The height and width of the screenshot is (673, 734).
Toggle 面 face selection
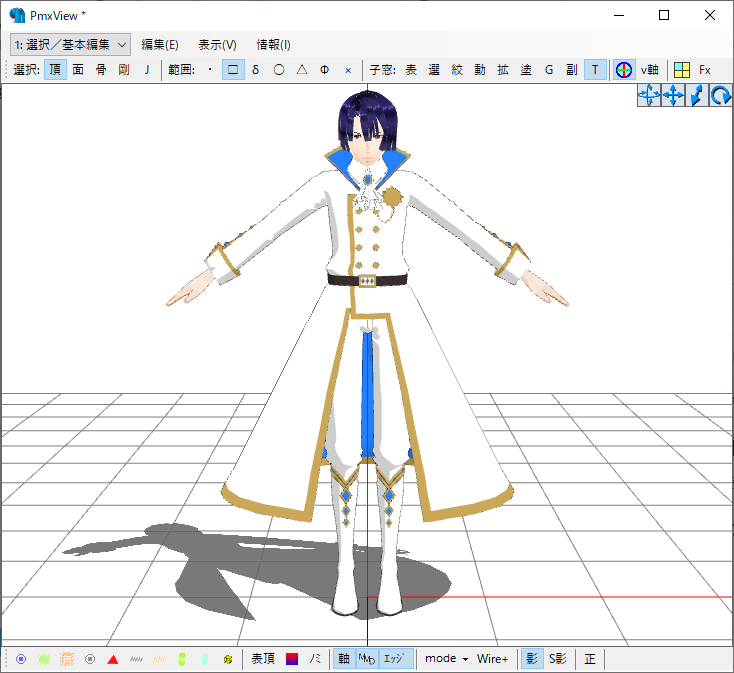tap(78, 70)
